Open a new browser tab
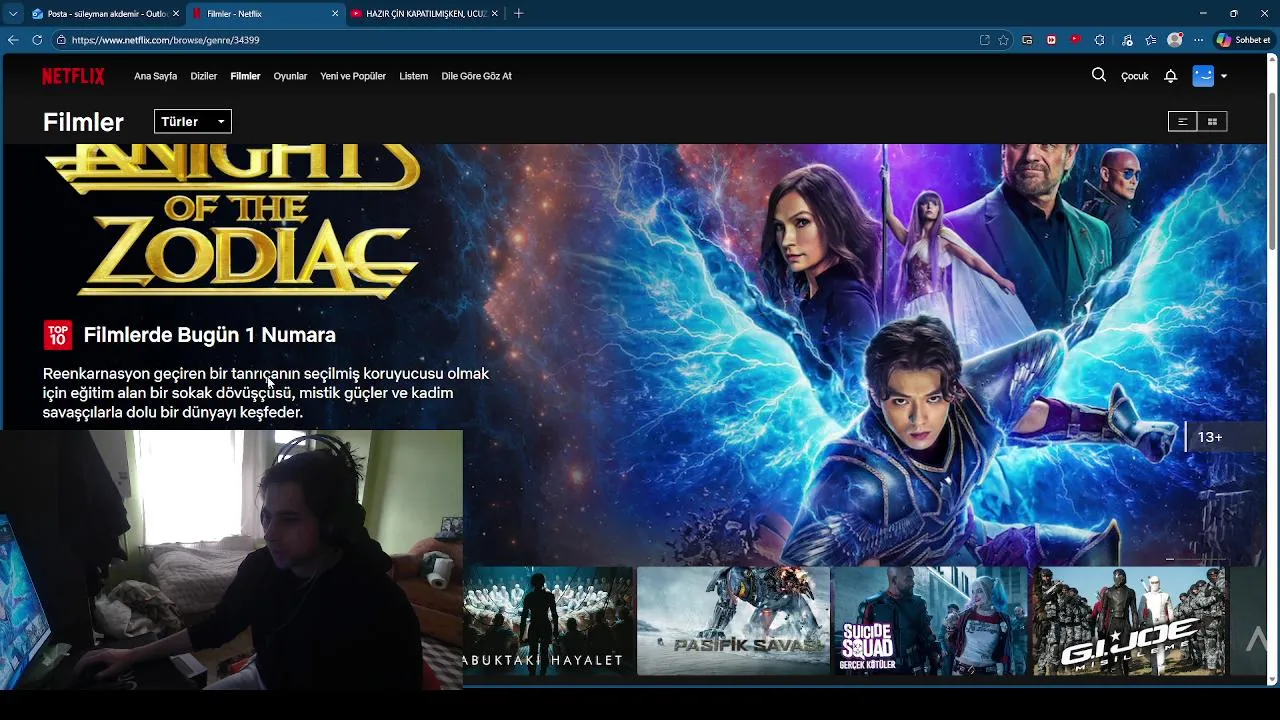Image resolution: width=1280 pixels, height=720 pixels. 518,14
